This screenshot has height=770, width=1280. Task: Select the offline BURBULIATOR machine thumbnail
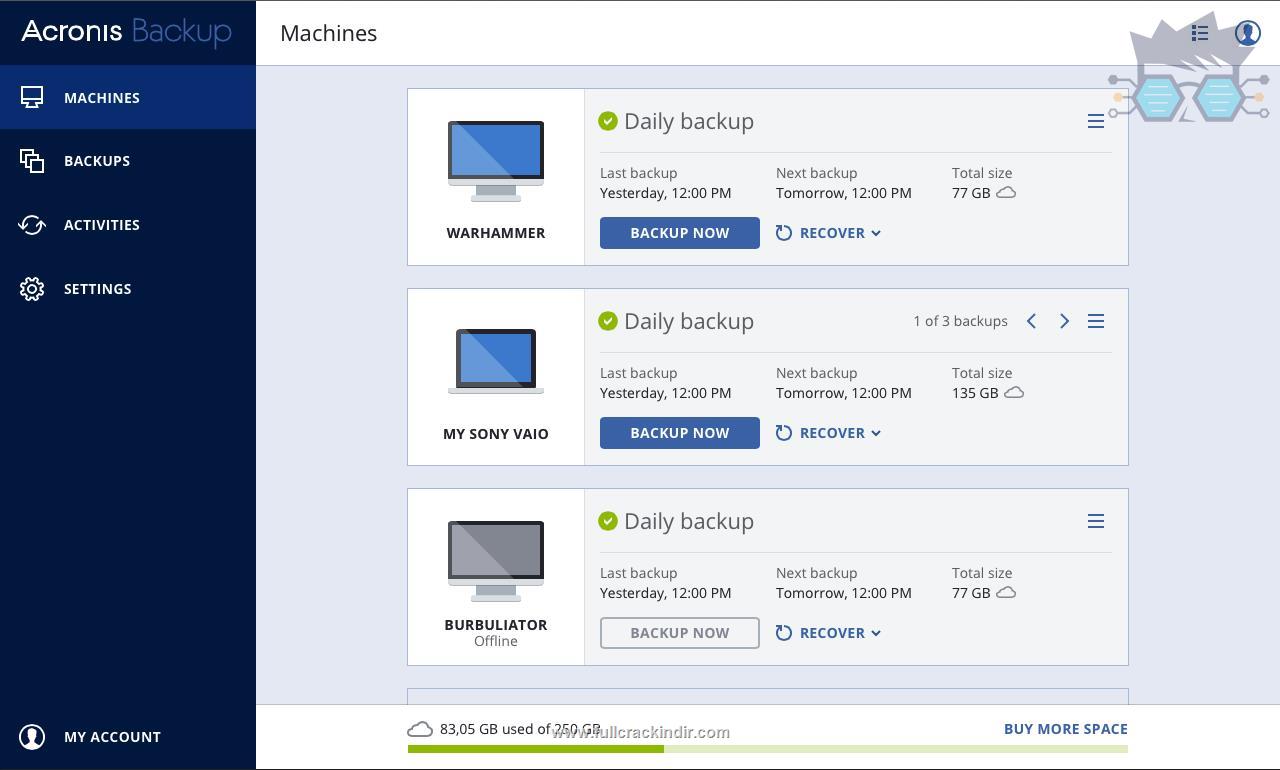(x=496, y=561)
